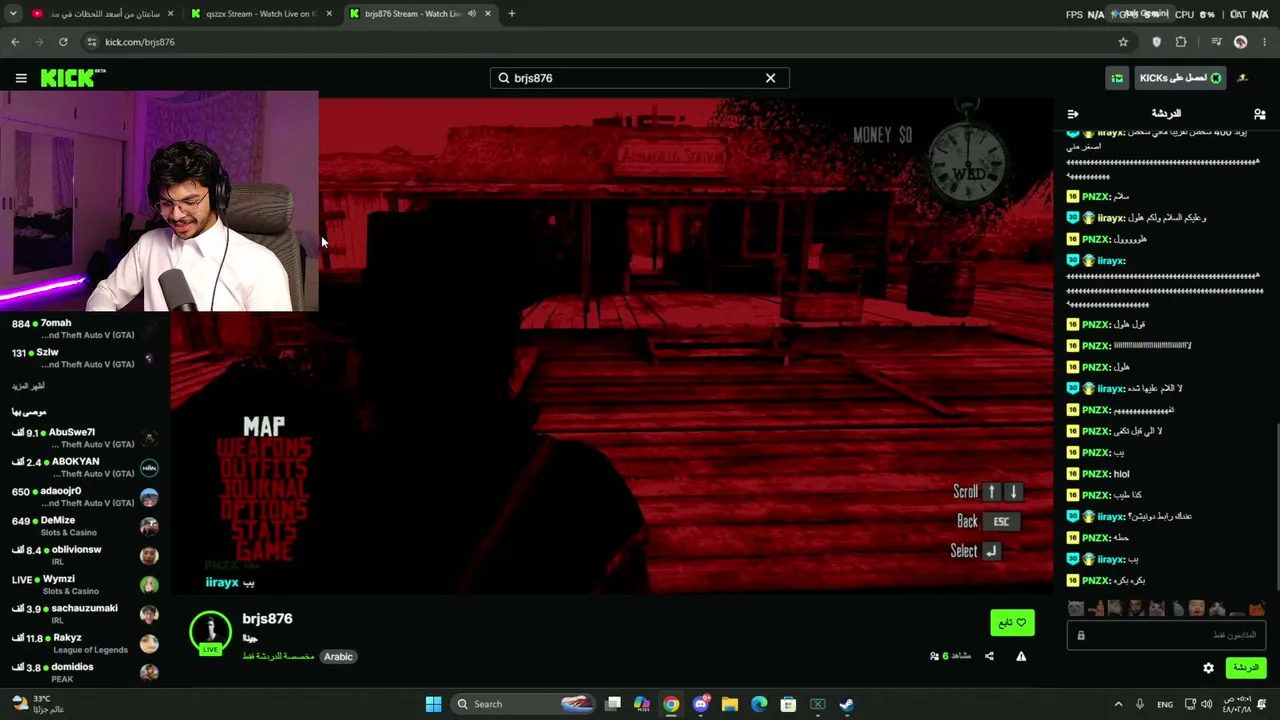Open the chat users list icon
Image resolution: width=1280 pixels, height=720 pixels.
click(x=1259, y=114)
